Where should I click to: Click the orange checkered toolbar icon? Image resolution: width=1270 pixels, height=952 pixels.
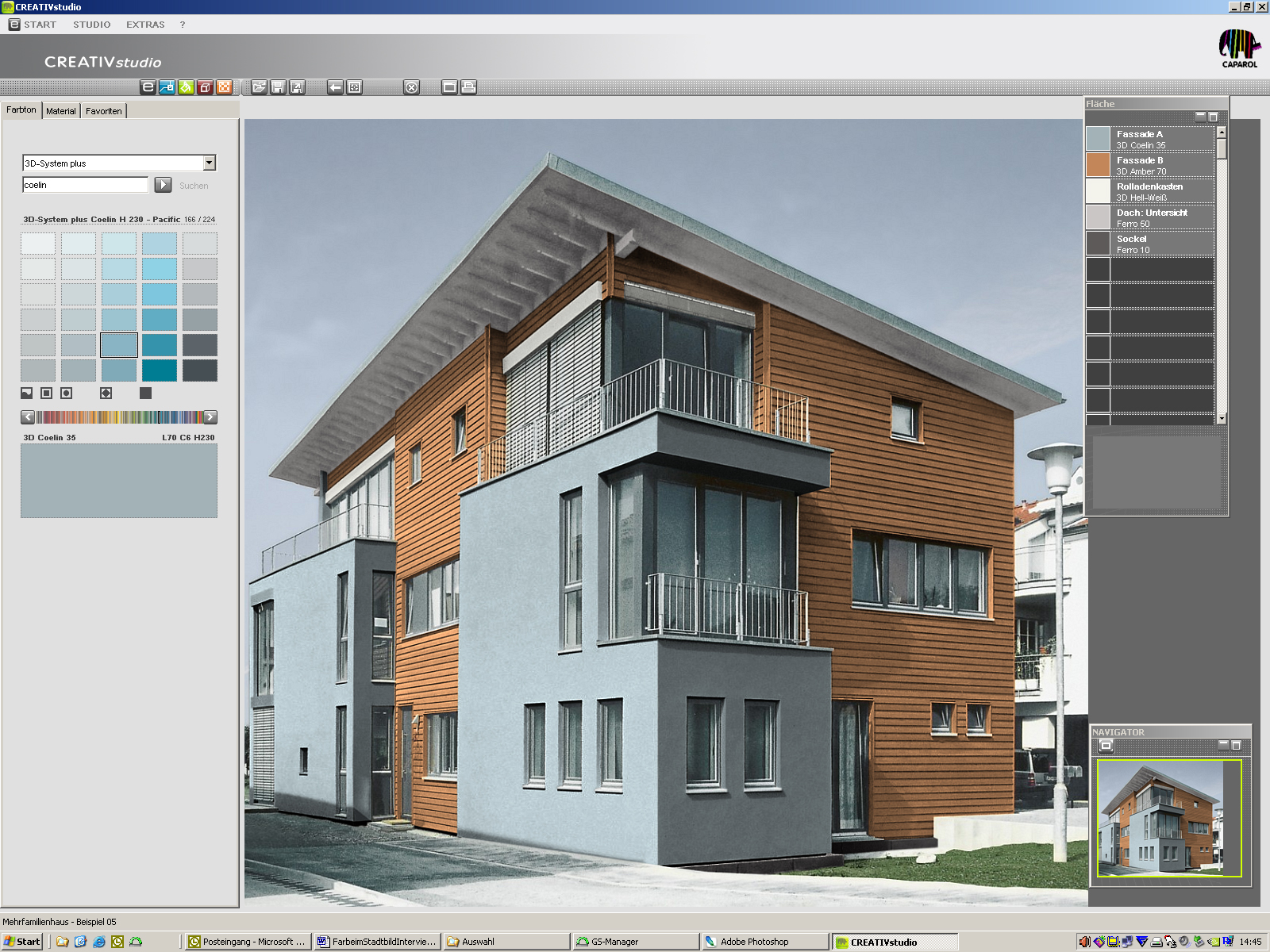point(224,87)
